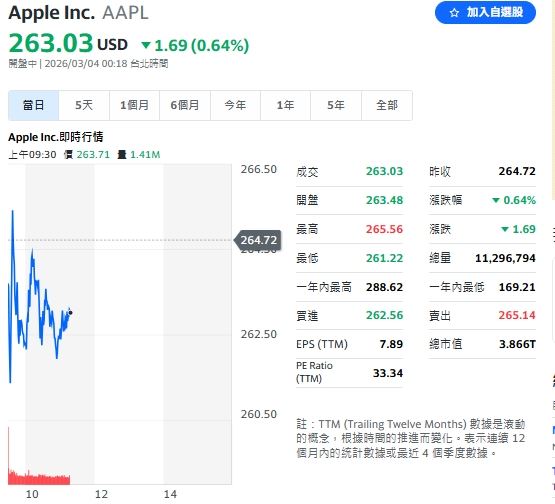
Task: Click the 最高 value 265.56
Action: coord(384,229)
